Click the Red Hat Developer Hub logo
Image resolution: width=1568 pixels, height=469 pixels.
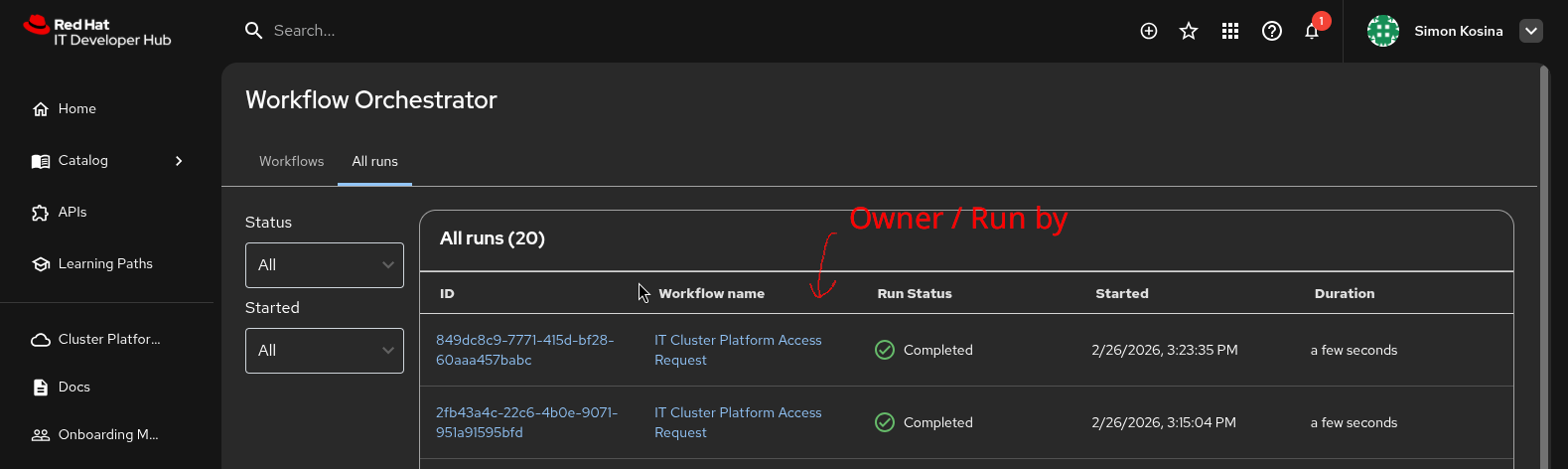point(97,32)
